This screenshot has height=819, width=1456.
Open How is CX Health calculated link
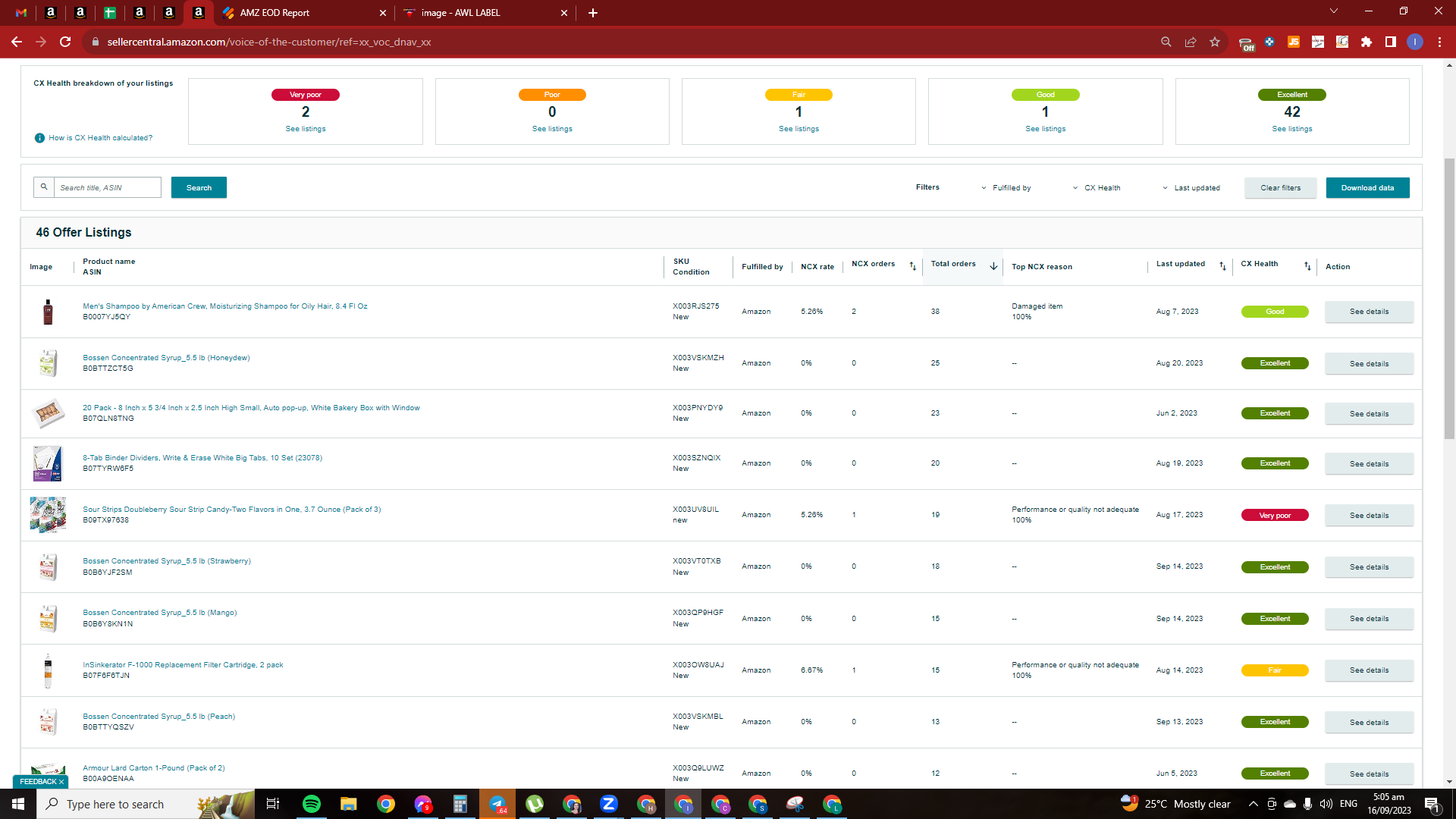click(100, 138)
